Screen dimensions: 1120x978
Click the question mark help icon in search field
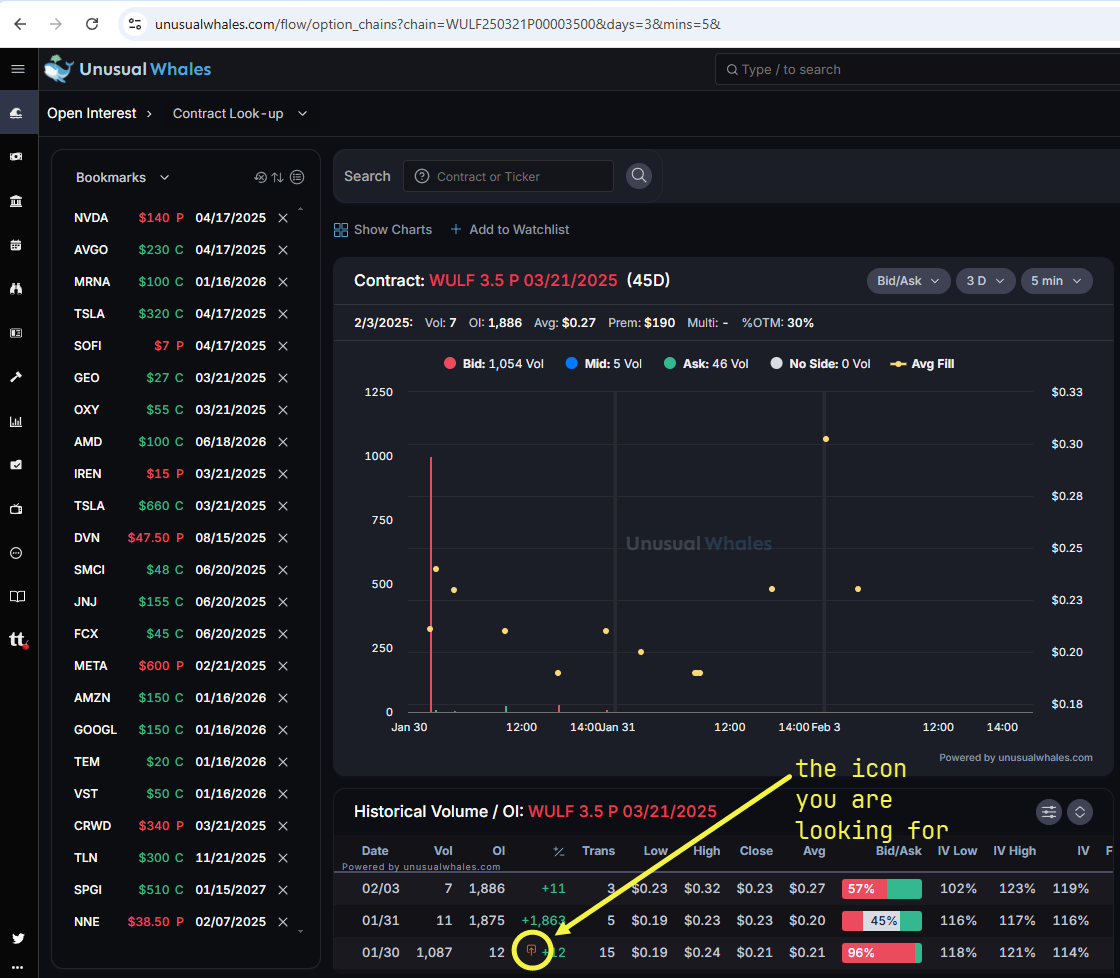[422, 176]
